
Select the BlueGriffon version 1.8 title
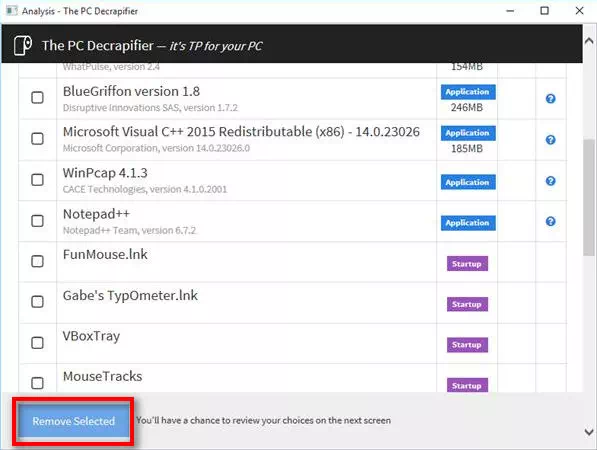[131, 91]
